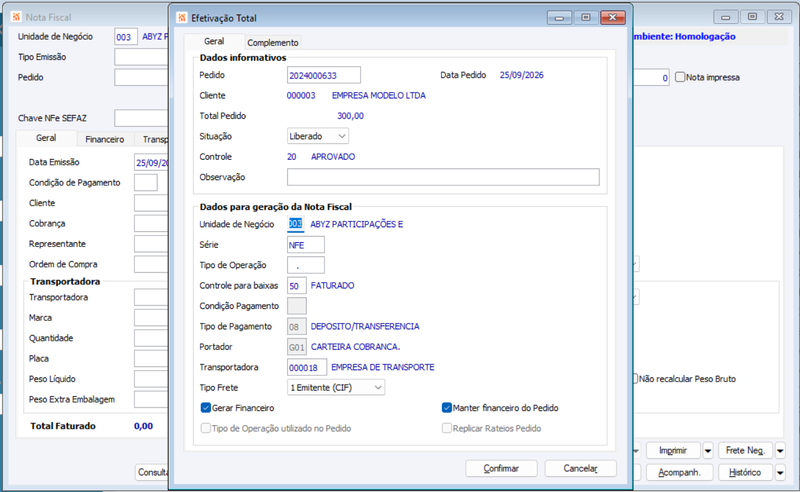Click the DEPOSITO/TRANSFERENCIA text
Image resolution: width=800 pixels, height=492 pixels.
click(x=365, y=326)
